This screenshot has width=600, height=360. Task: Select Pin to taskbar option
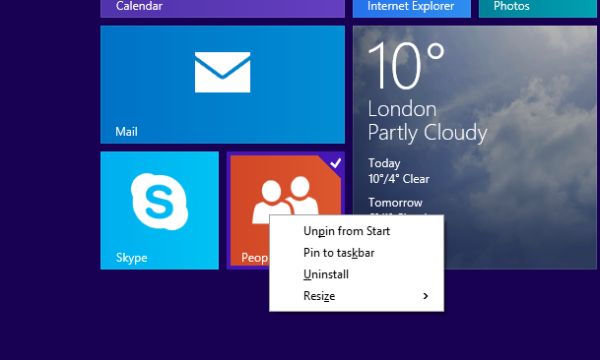click(357, 253)
